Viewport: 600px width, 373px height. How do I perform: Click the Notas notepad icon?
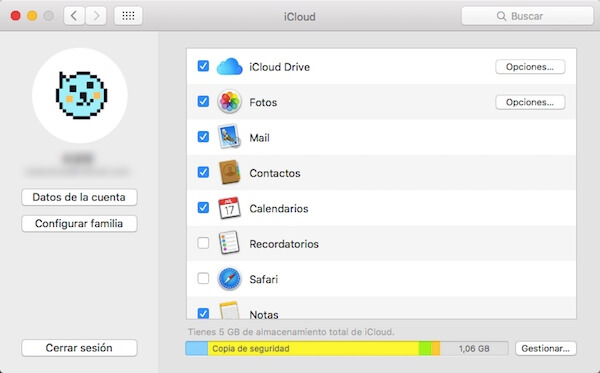coord(229,311)
